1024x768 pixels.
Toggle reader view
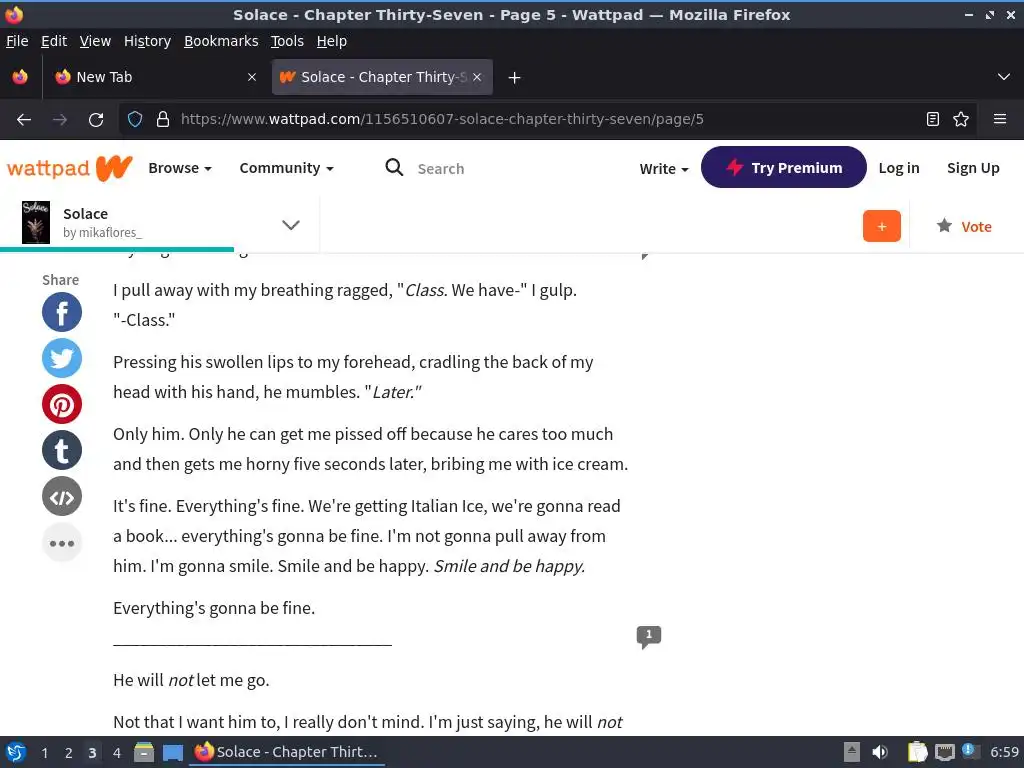click(933, 120)
